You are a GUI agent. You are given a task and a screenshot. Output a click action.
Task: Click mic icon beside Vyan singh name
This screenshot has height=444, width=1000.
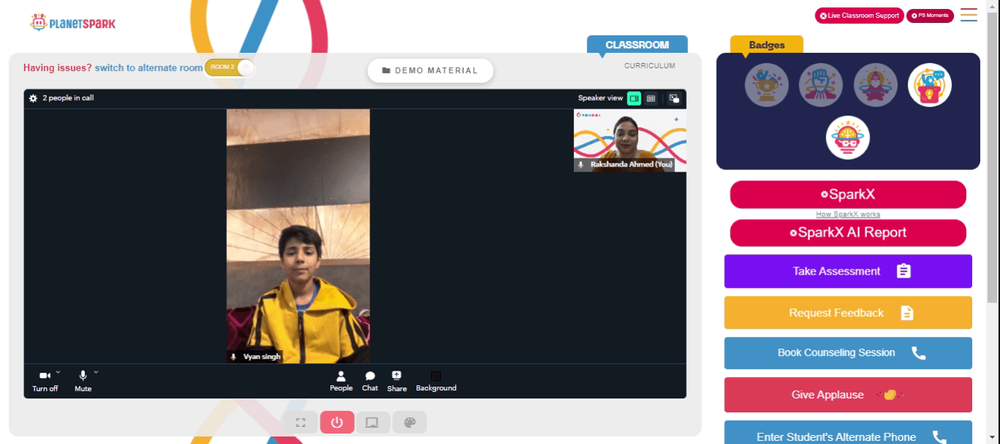[x=233, y=357]
